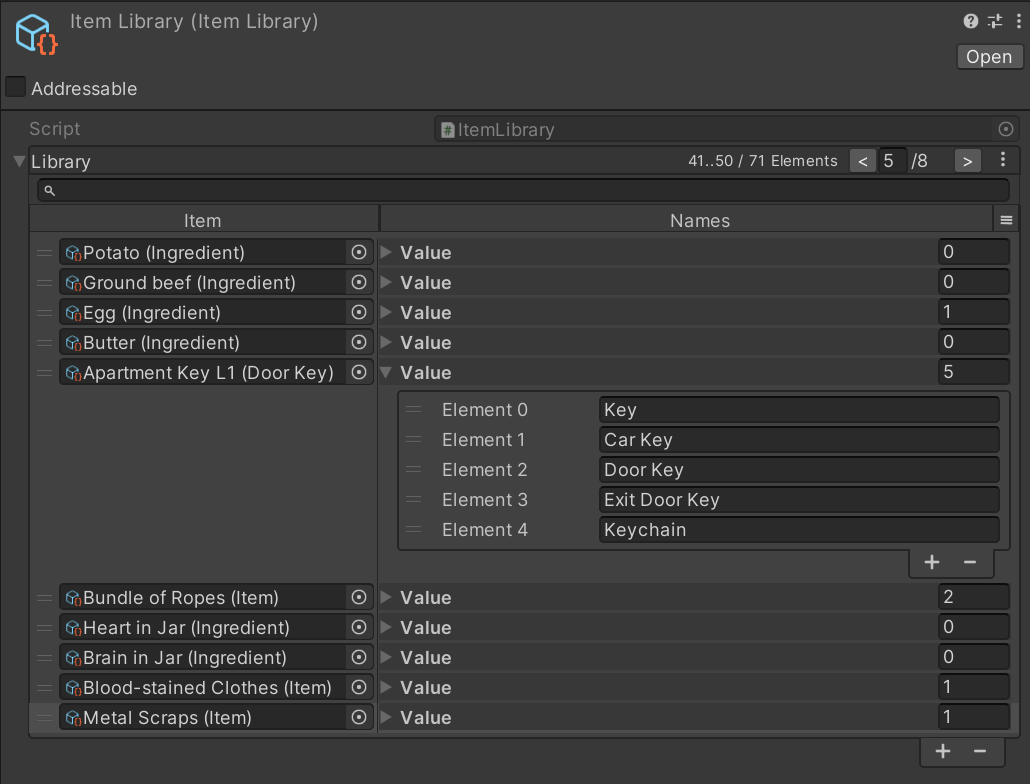
Task: Click Names column hamburger menu icon
Action: [x=1006, y=221]
